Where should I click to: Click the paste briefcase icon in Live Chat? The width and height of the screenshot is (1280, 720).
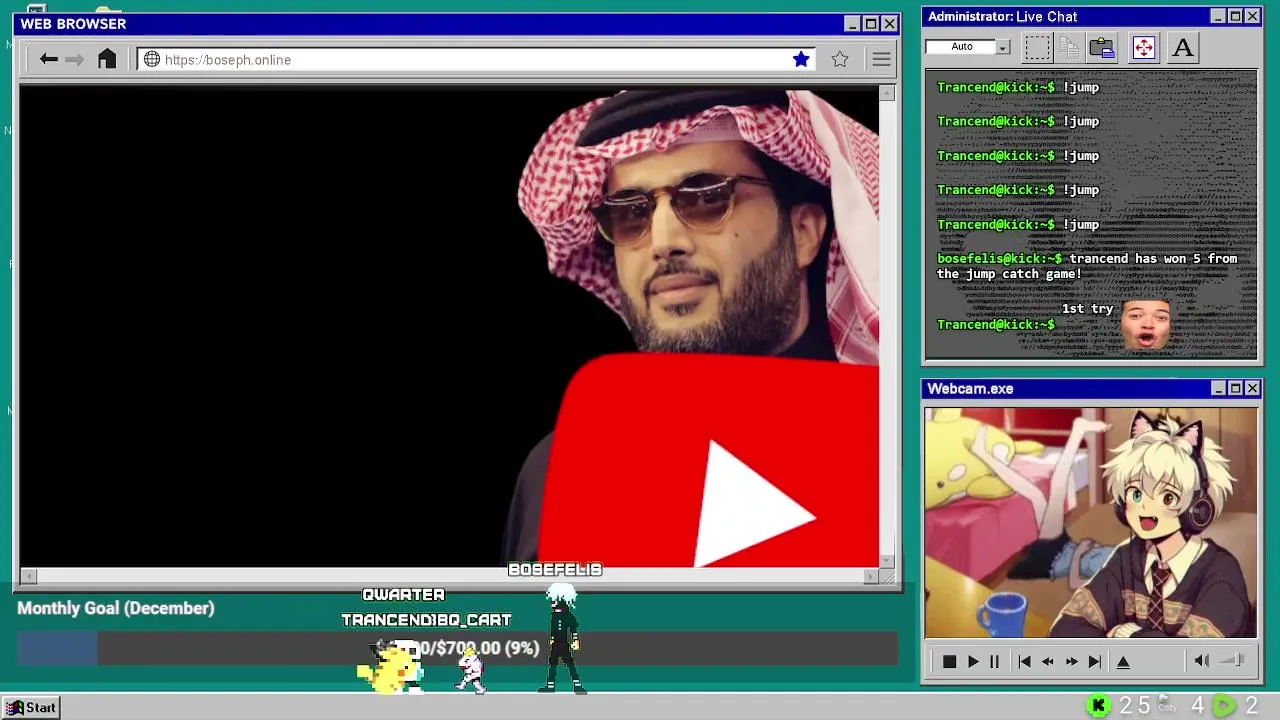(x=1102, y=47)
